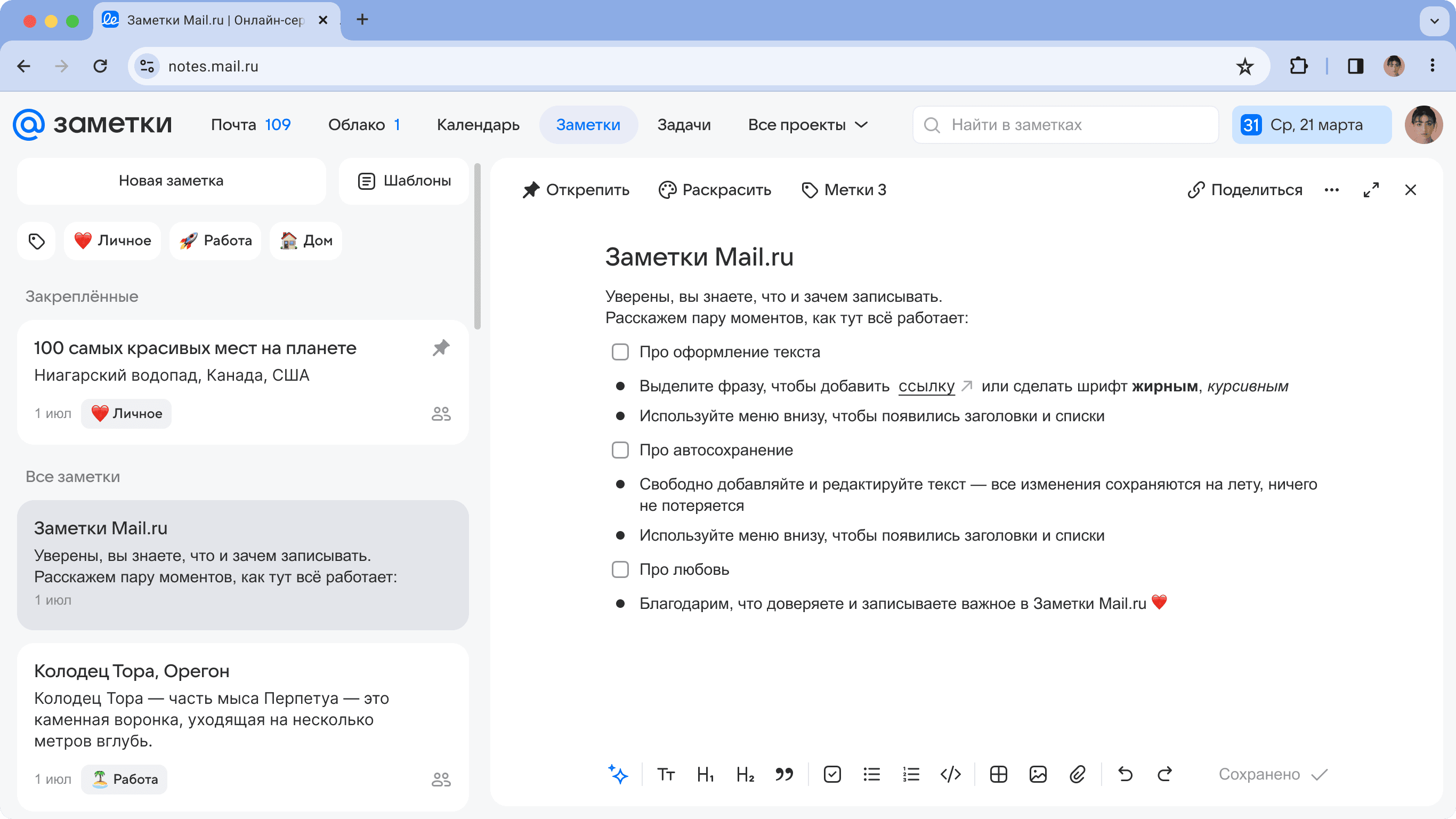This screenshot has height=819, width=1456.
Task: Click the AI sparkle assistant icon
Action: point(618,774)
